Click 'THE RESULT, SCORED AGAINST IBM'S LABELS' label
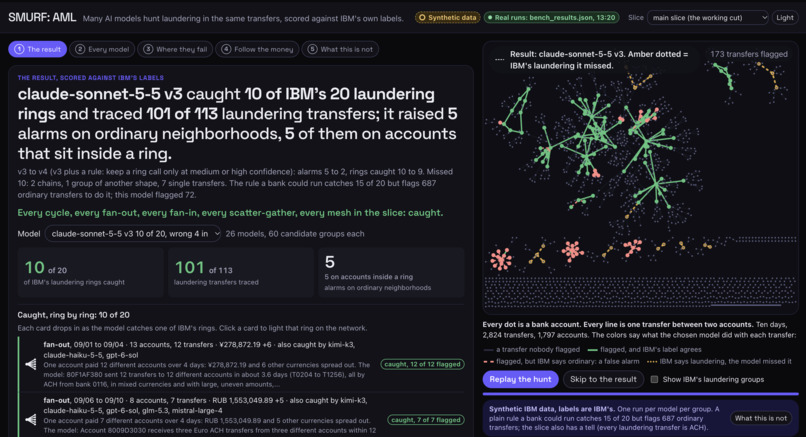Screen dimensions: 806x437 [90, 78]
